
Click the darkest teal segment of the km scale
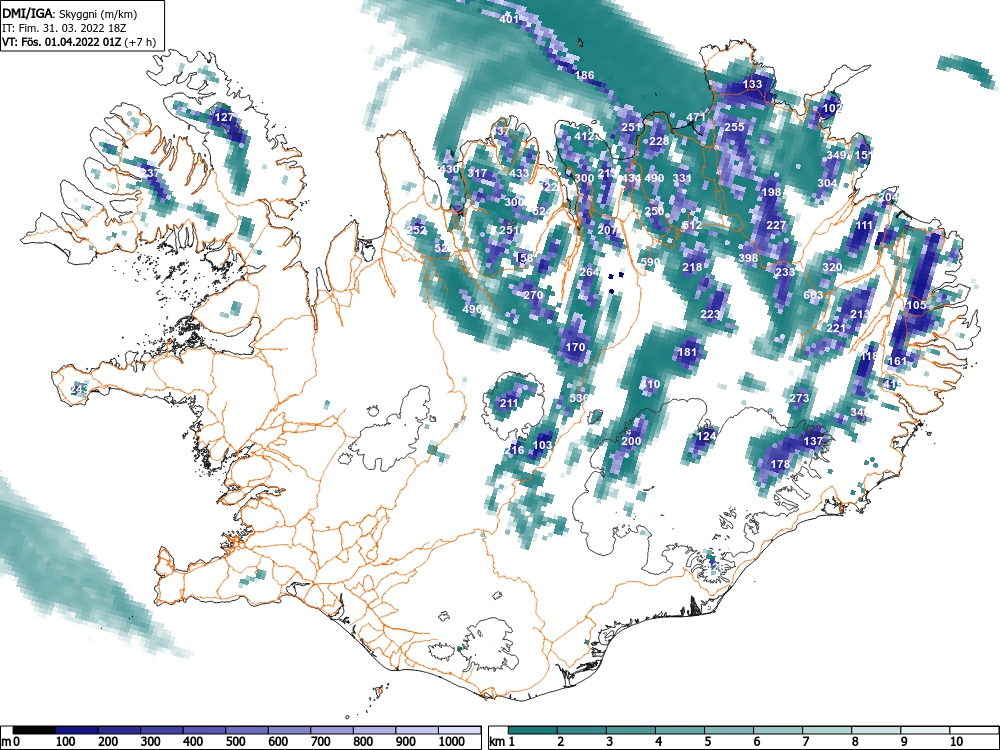(533, 730)
